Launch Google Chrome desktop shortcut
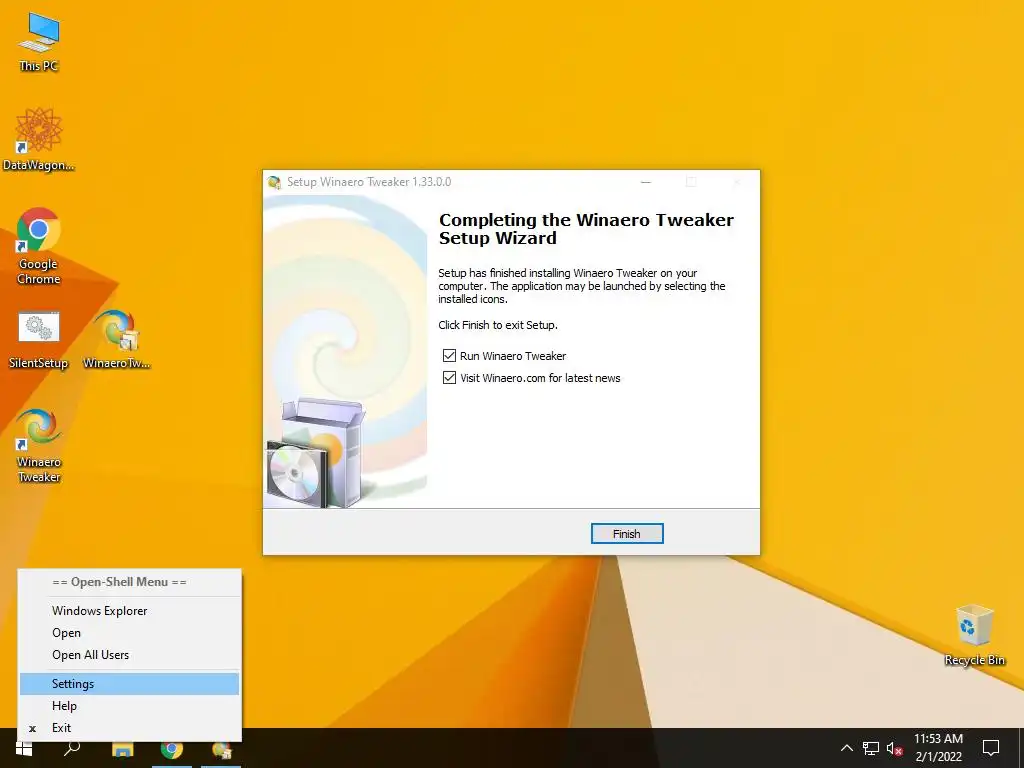The image size is (1024, 768). tap(39, 246)
